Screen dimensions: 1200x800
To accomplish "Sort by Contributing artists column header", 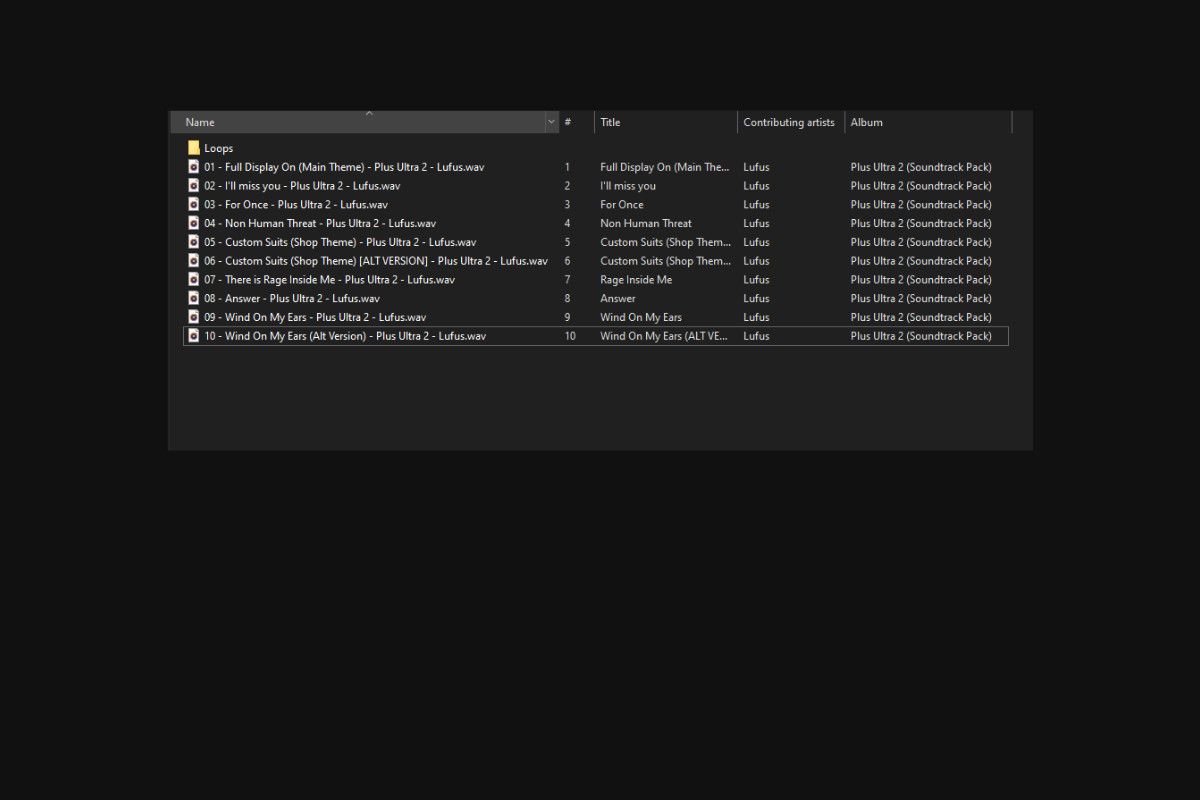I will coord(789,122).
